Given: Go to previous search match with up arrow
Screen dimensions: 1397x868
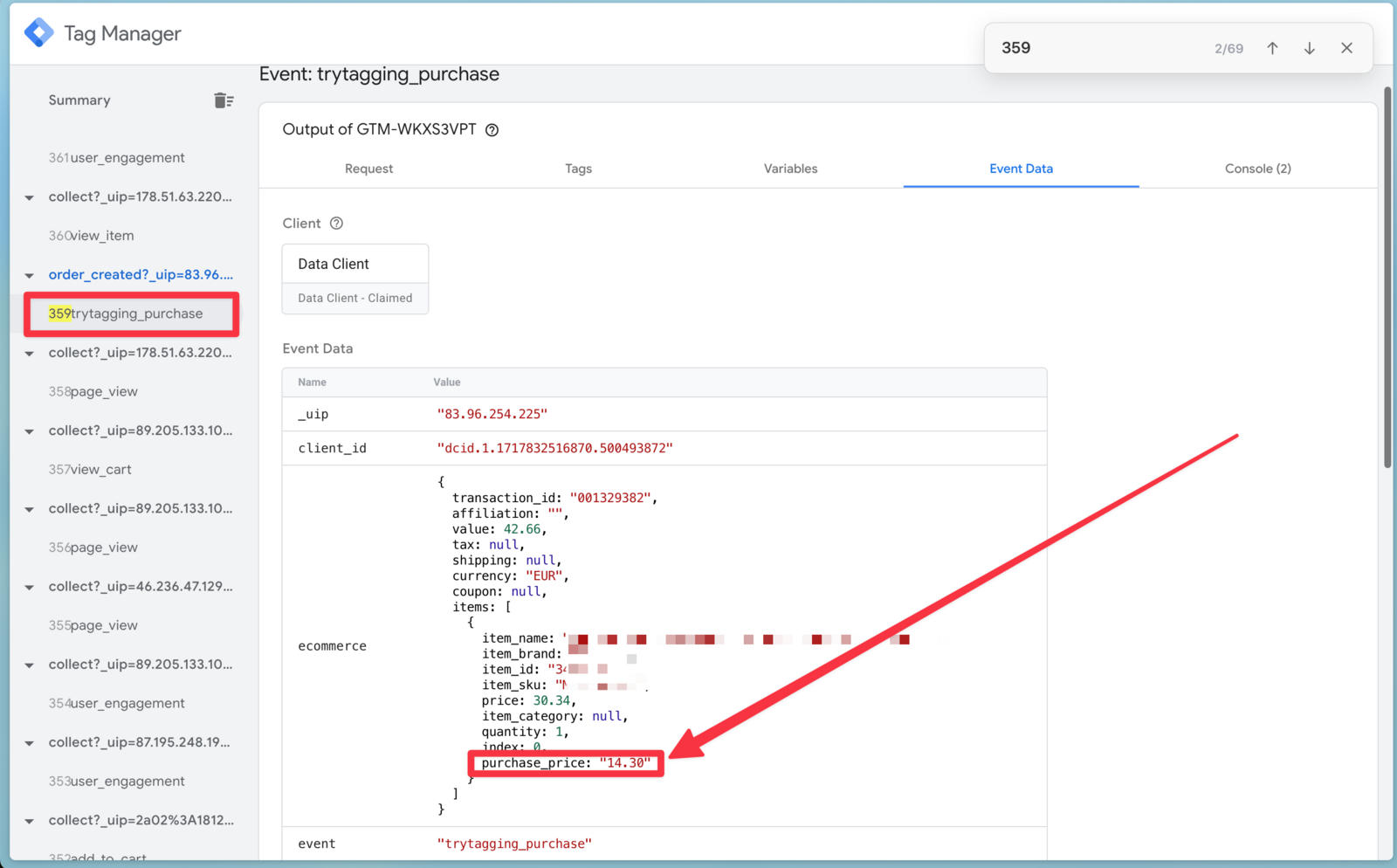Looking at the screenshot, I should [x=1272, y=48].
